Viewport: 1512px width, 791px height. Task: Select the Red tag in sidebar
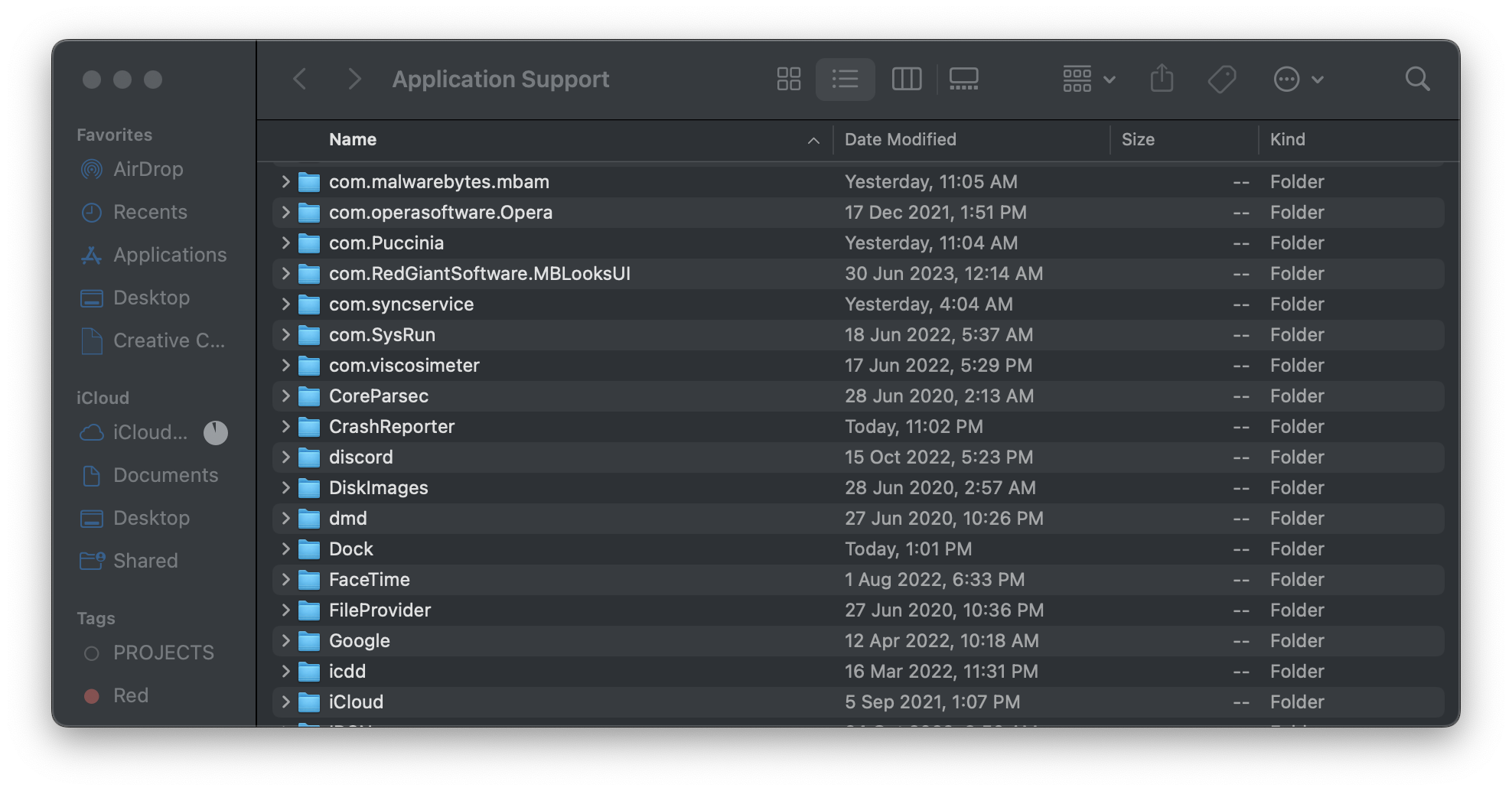(x=130, y=695)
